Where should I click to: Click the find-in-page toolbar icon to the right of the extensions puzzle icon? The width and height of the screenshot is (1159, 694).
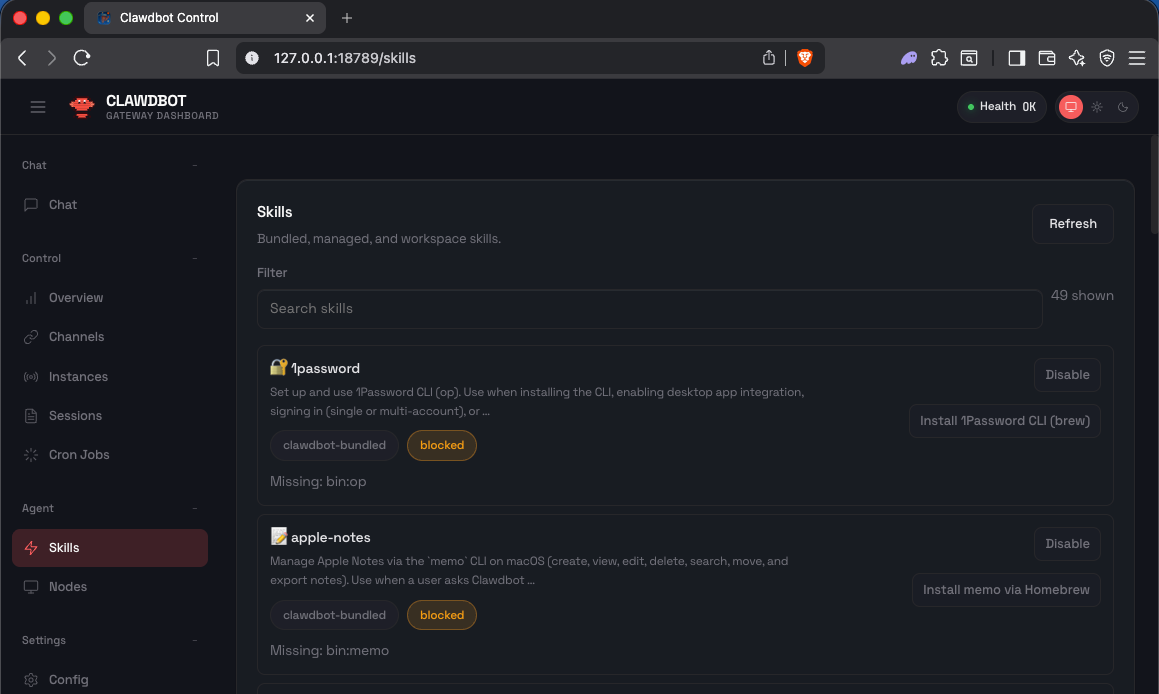[x=969, y=58]
